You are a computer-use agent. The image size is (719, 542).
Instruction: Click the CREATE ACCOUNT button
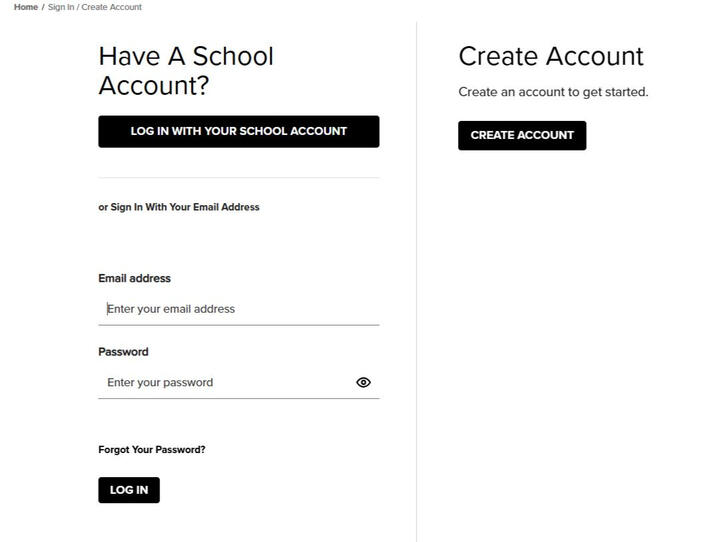522,135
